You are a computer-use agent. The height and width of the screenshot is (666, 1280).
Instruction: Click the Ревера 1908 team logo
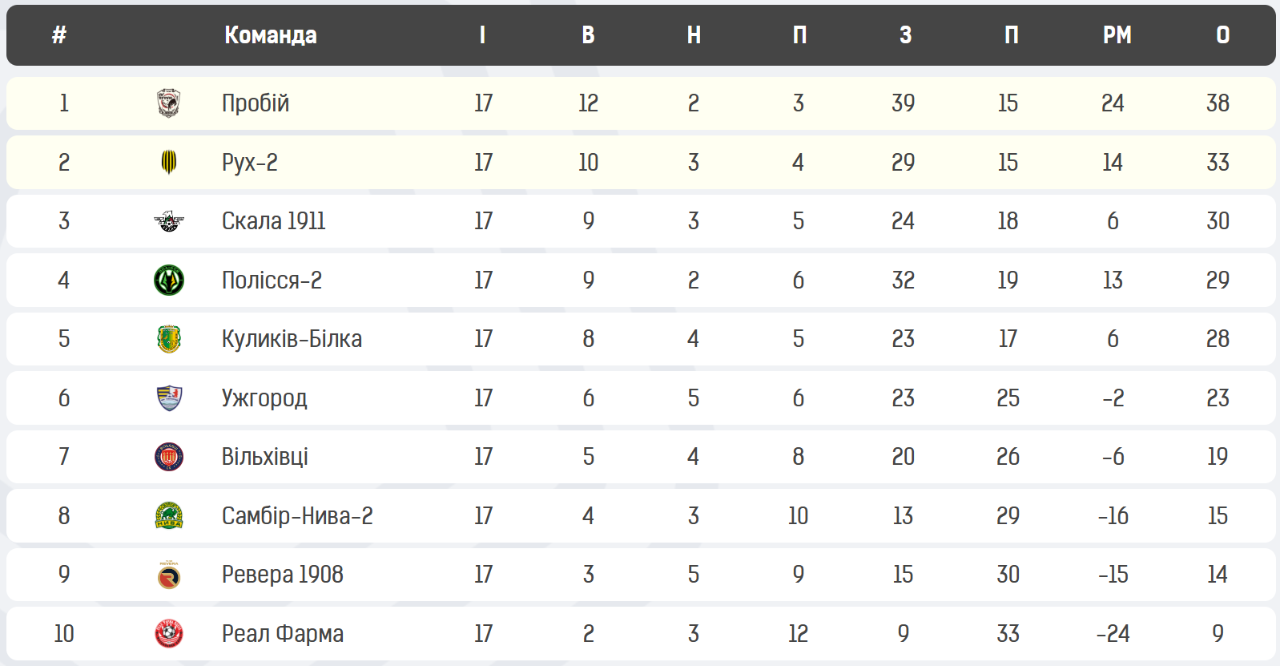pyautogui.click(x=169, y=575)
